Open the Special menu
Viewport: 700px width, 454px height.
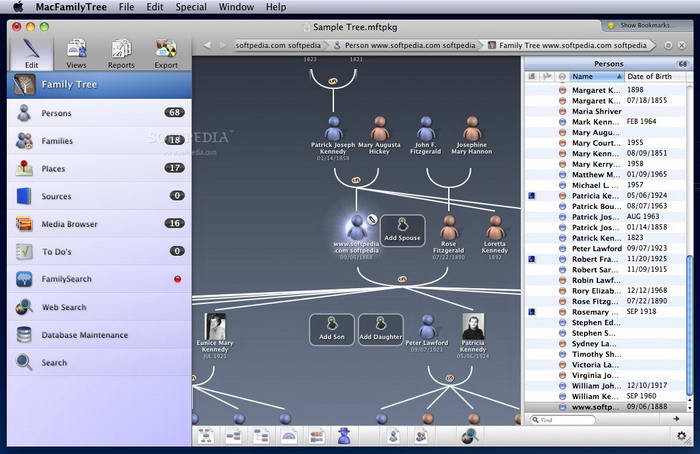pyautogui.click(x=191, y=7)
